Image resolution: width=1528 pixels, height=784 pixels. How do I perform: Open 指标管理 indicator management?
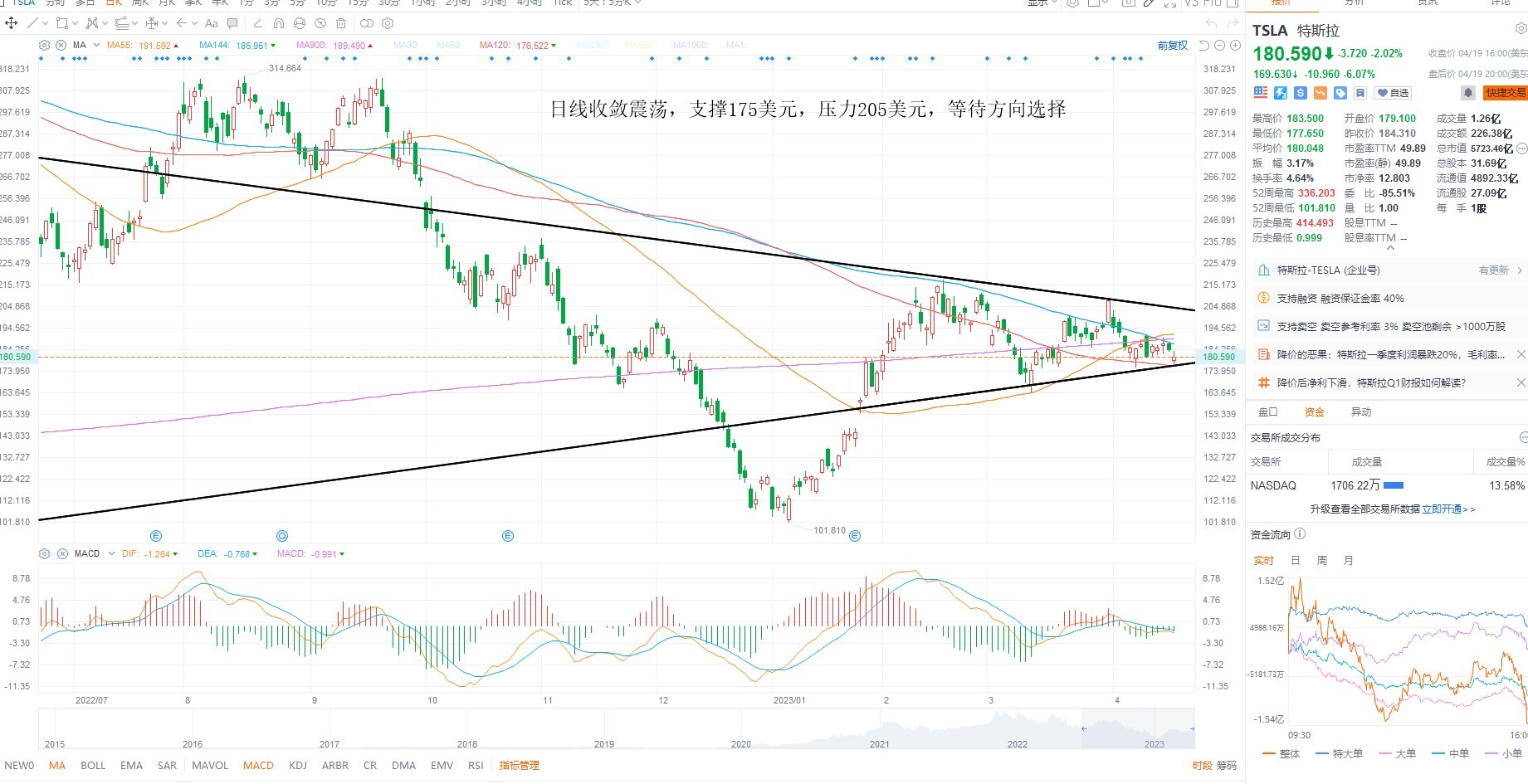click(520, 766)
